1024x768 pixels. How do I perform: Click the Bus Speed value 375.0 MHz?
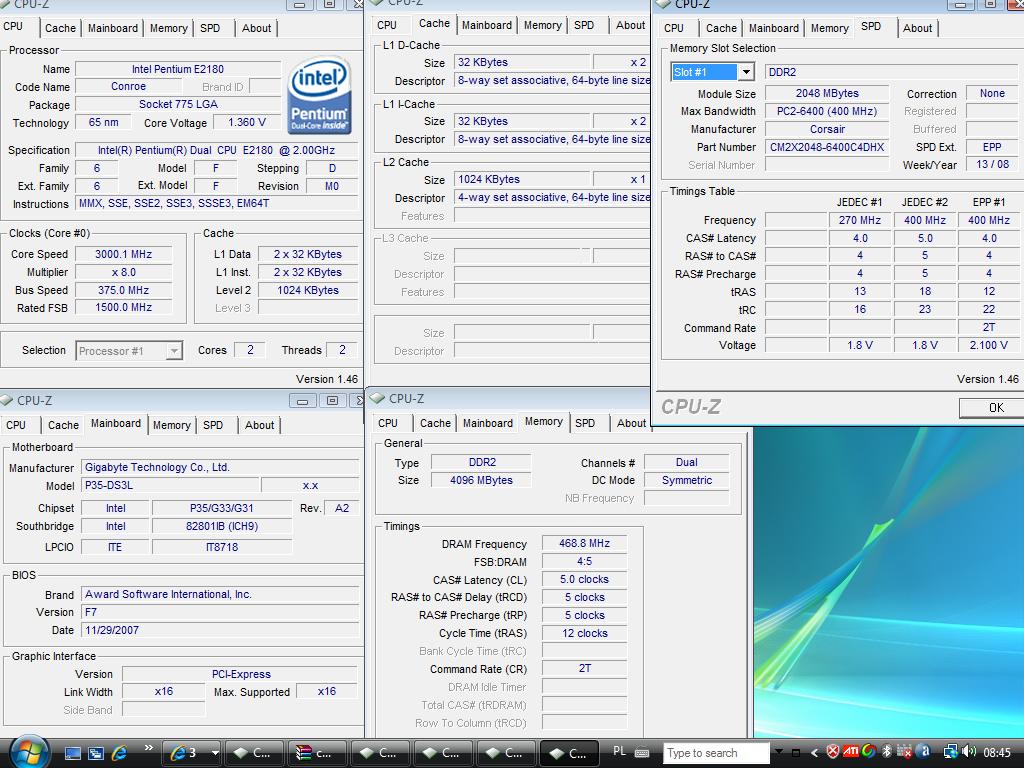pyautogui.click(x=123, y=290)
